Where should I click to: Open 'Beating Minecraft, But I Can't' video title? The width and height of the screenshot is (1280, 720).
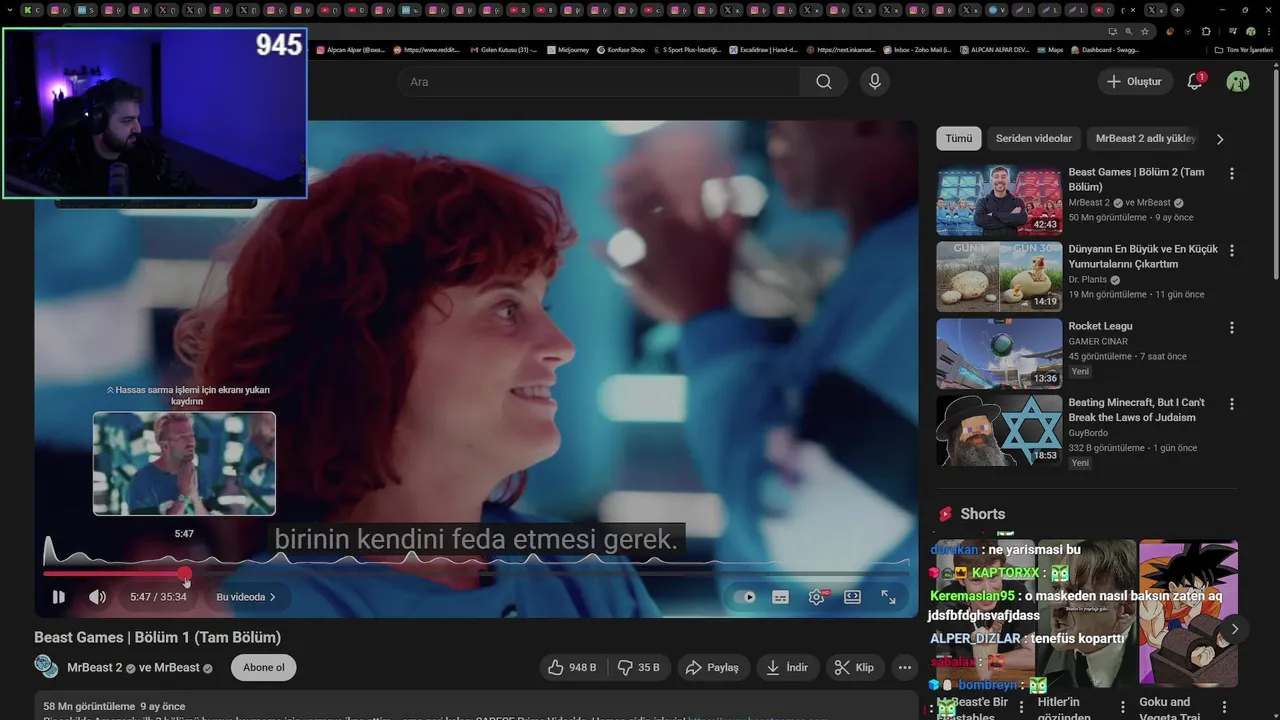tap(1137, 410)
